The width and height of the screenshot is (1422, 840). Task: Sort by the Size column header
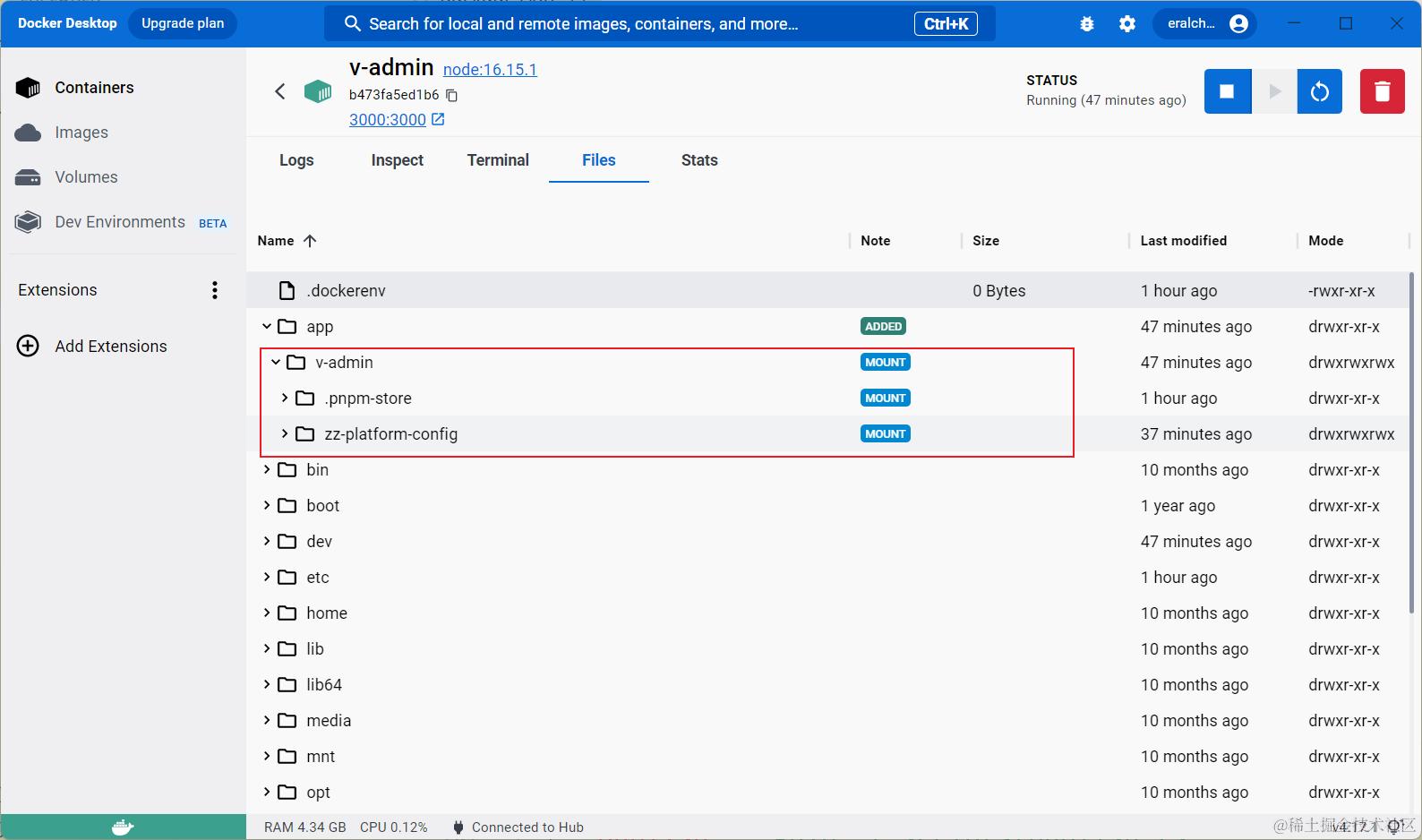click(986, 241)
